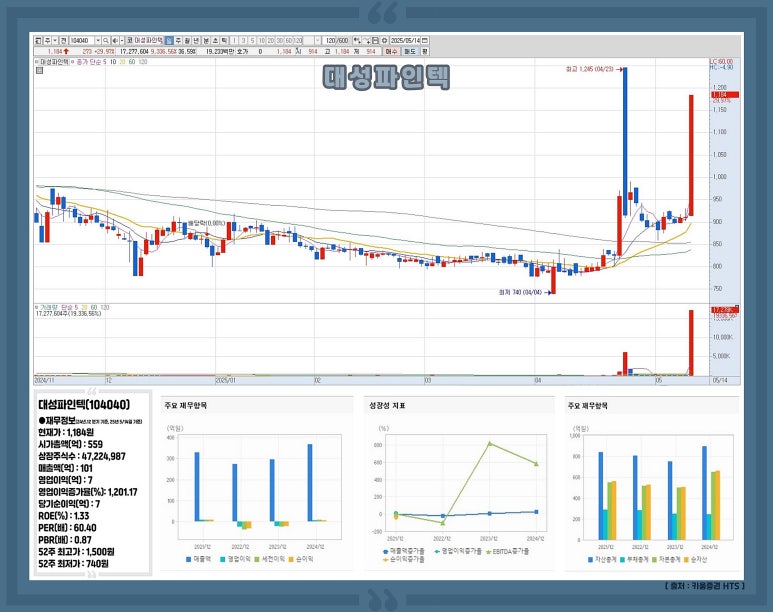The height and width of the screenshot is (612, 773).
Task: Open dropdown arrow next to 주 button
Action: coord(55,40)
